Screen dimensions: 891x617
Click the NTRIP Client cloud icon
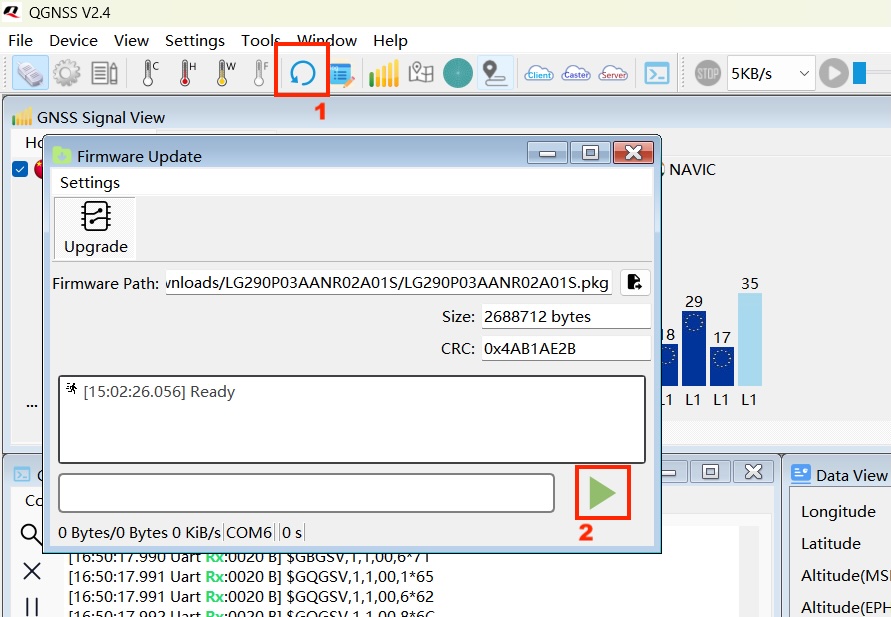point(539,73)
